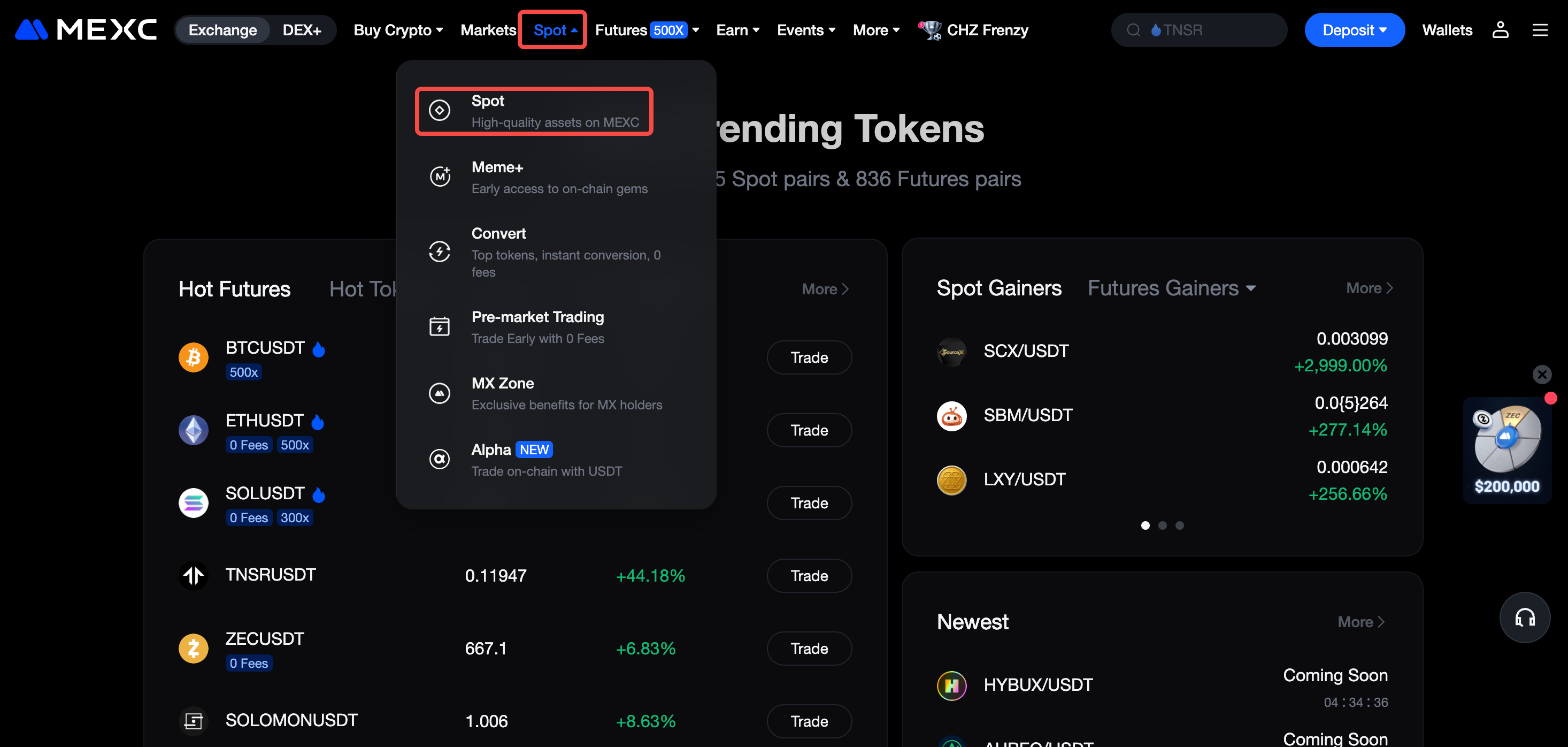
Task: Click the MEXC logo
Action: pos(86,29)
